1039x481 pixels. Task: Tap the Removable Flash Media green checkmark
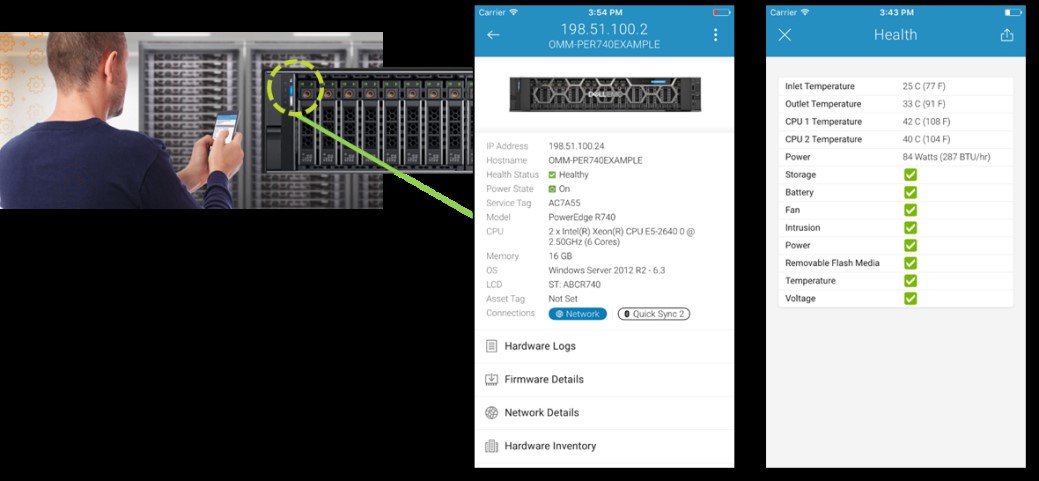click(910, 263)
